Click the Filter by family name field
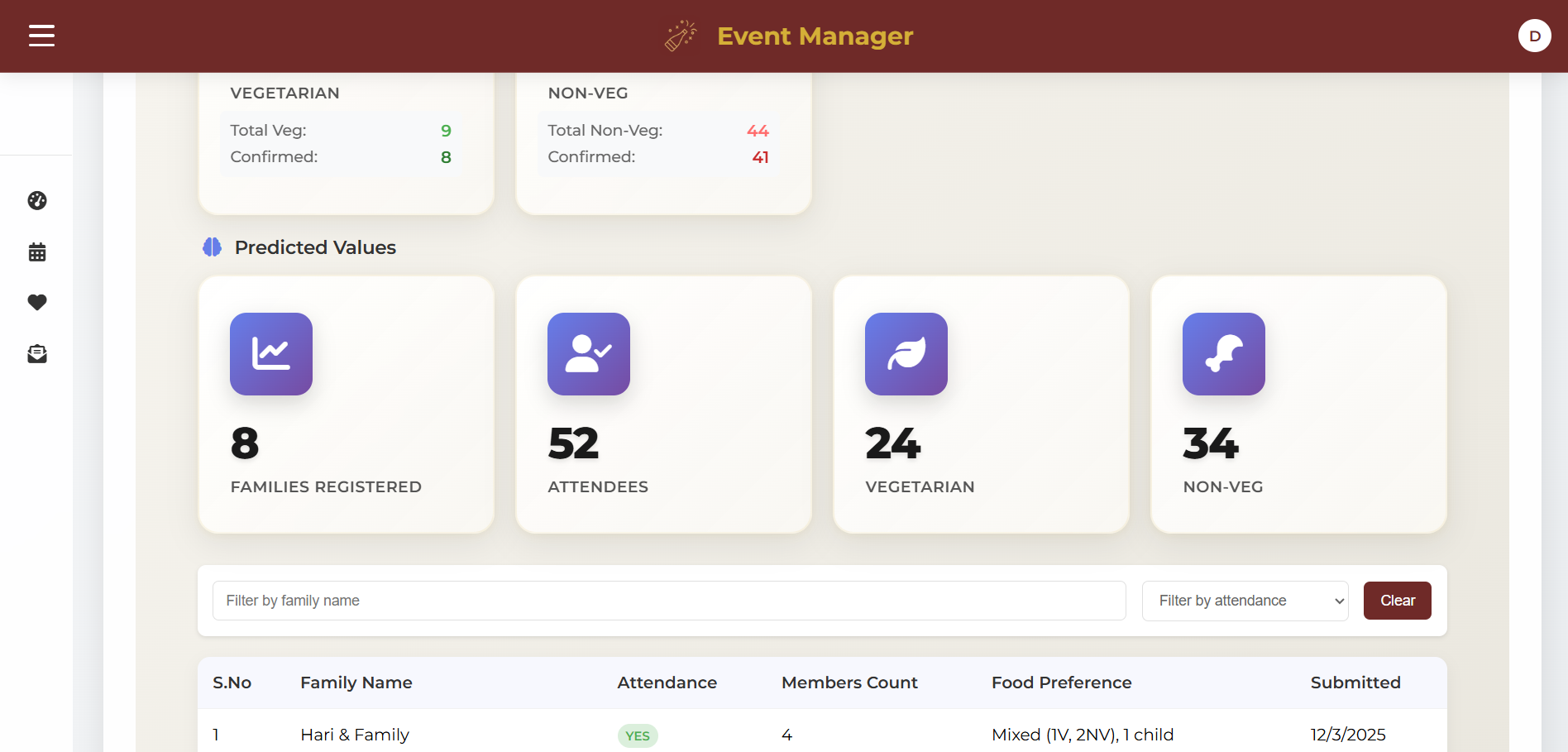This screenshot has width=1568, height=752. click(x=669, y=601)
